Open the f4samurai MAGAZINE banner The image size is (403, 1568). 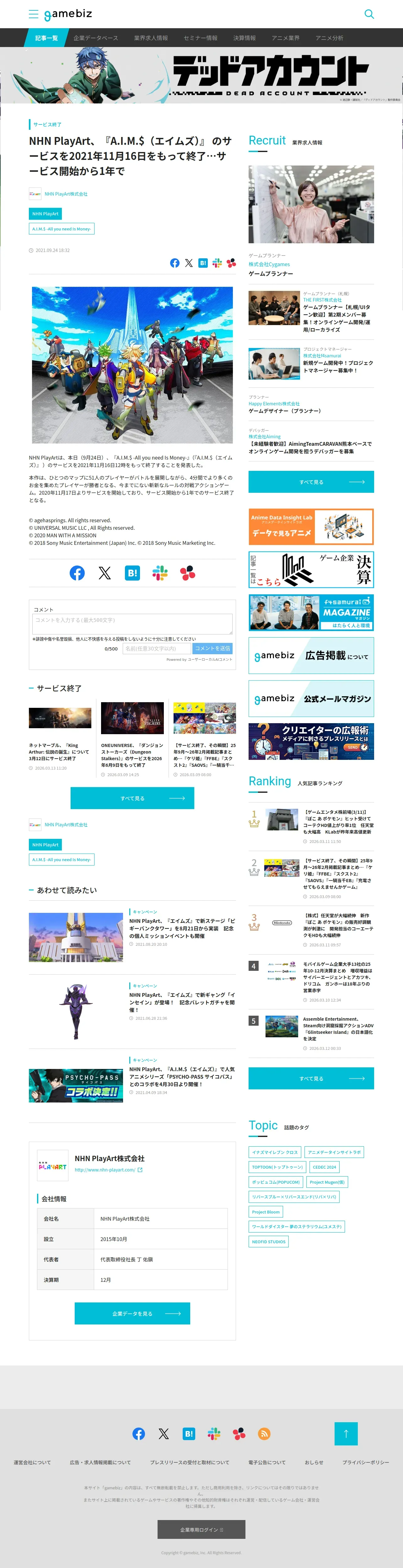[x=311, y=612]
